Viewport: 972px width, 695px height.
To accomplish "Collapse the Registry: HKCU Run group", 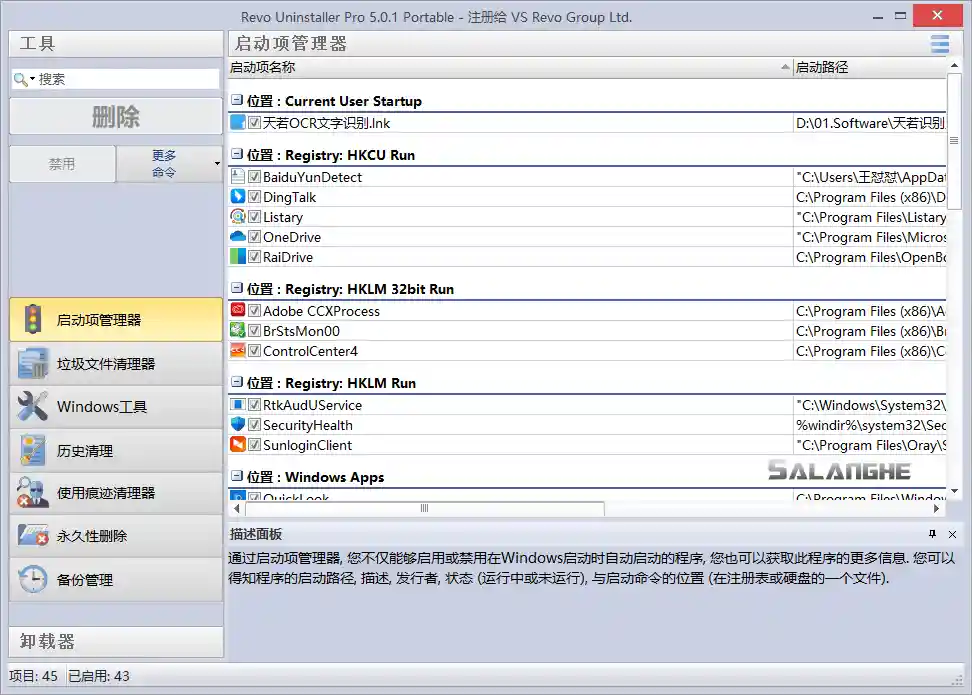I will coord(237,155).
